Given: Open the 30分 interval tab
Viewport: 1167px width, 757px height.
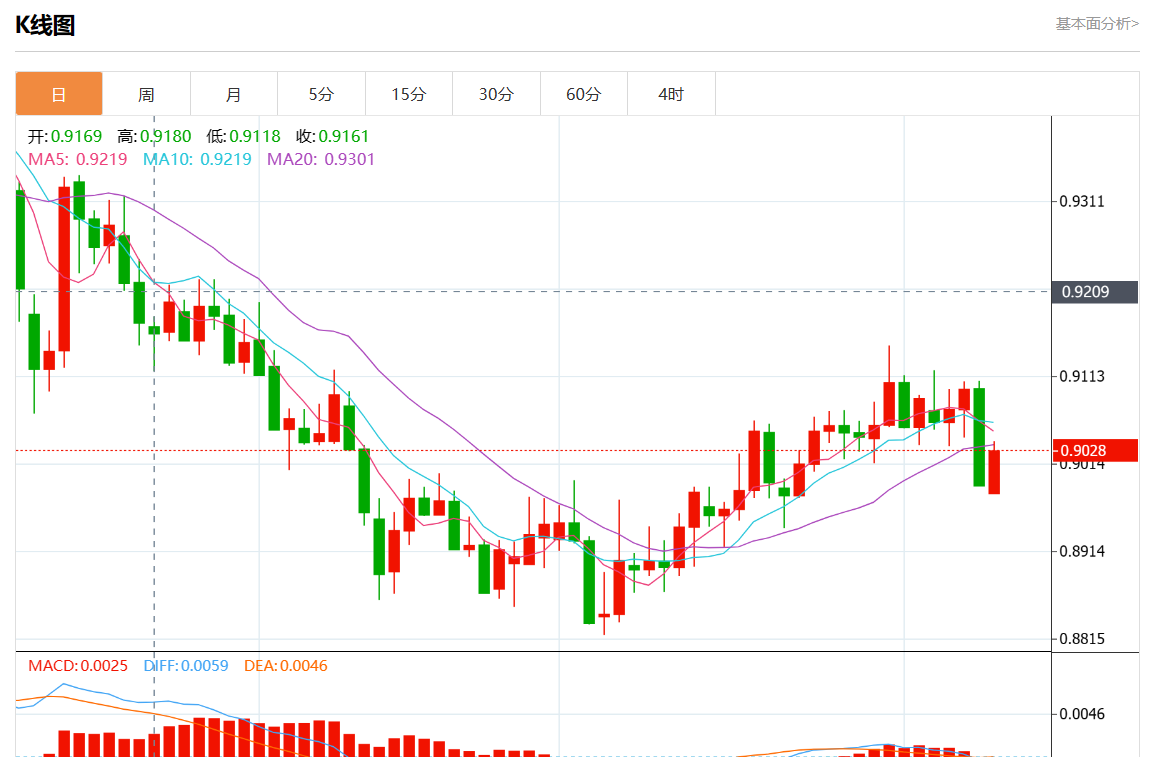Looking at the screenshot, I should 496,94.
